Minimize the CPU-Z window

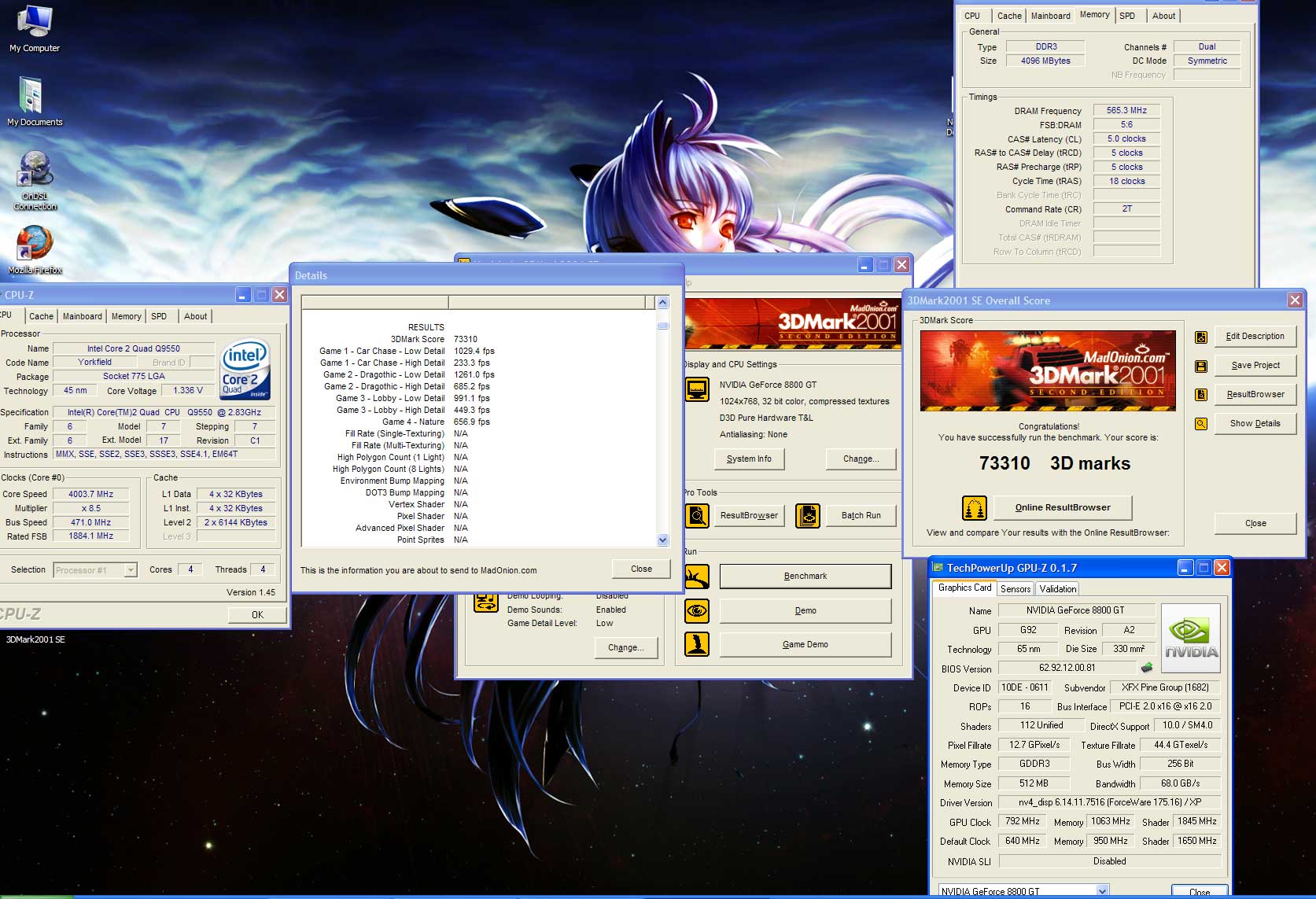coord(243,295)
